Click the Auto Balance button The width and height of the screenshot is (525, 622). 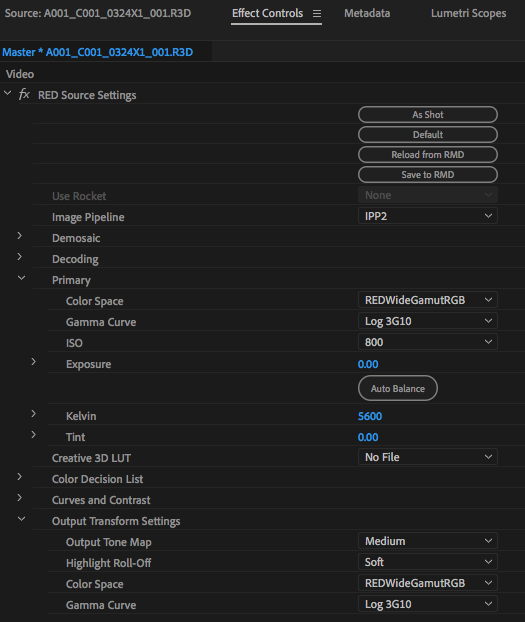[398, 388]
